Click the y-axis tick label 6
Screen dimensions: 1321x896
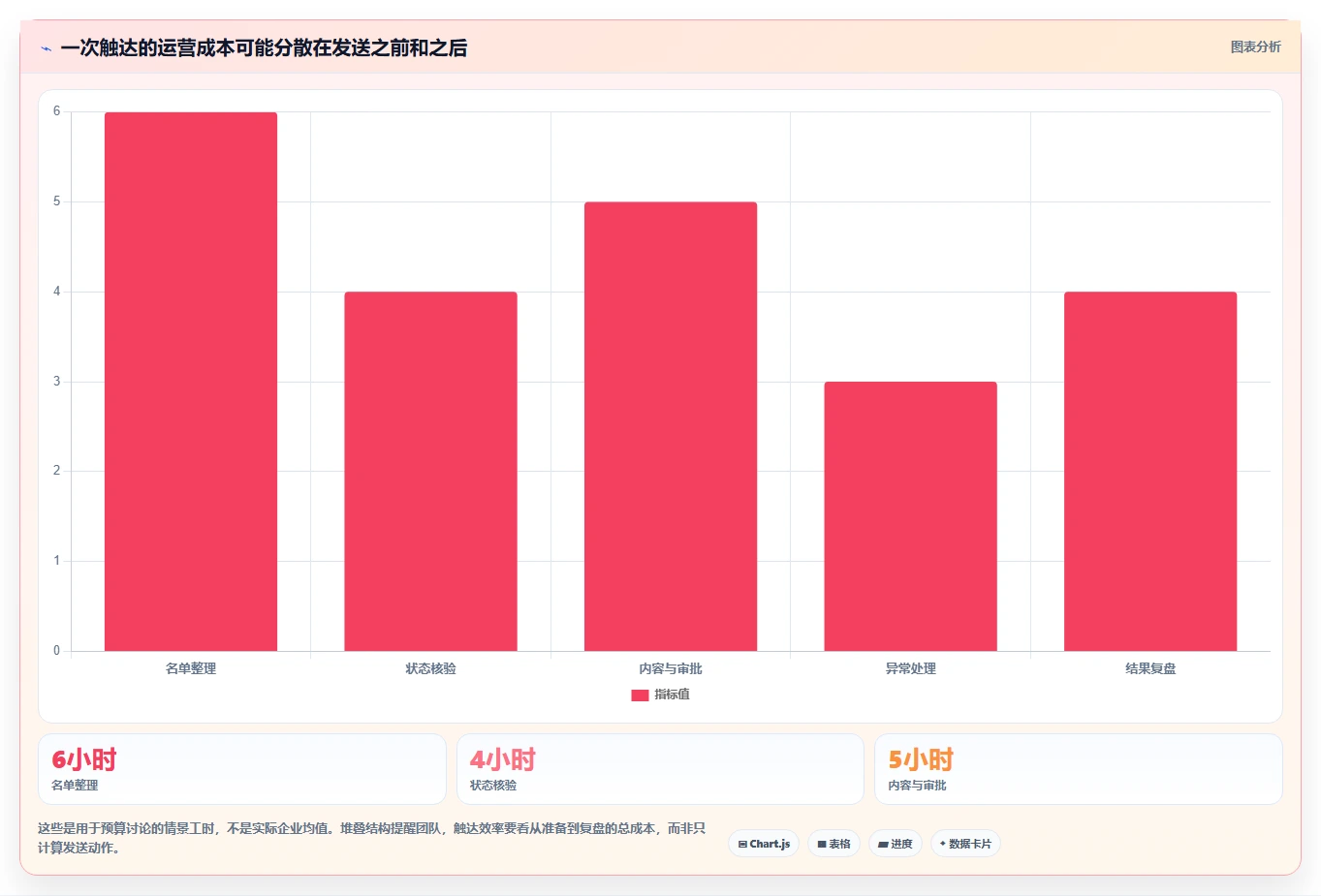tap(56, 111)
